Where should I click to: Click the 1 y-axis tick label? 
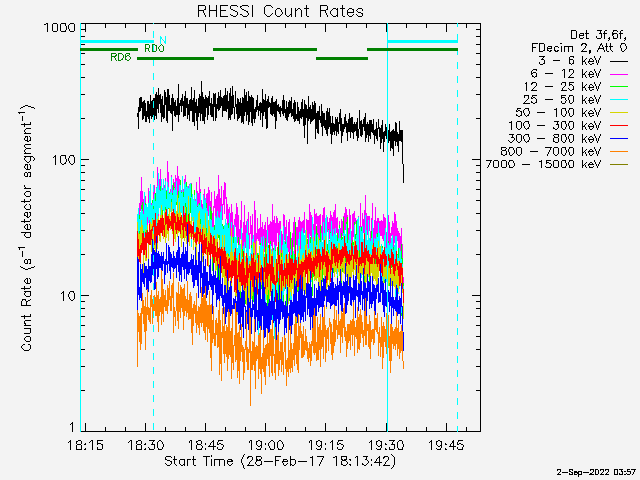72,427
